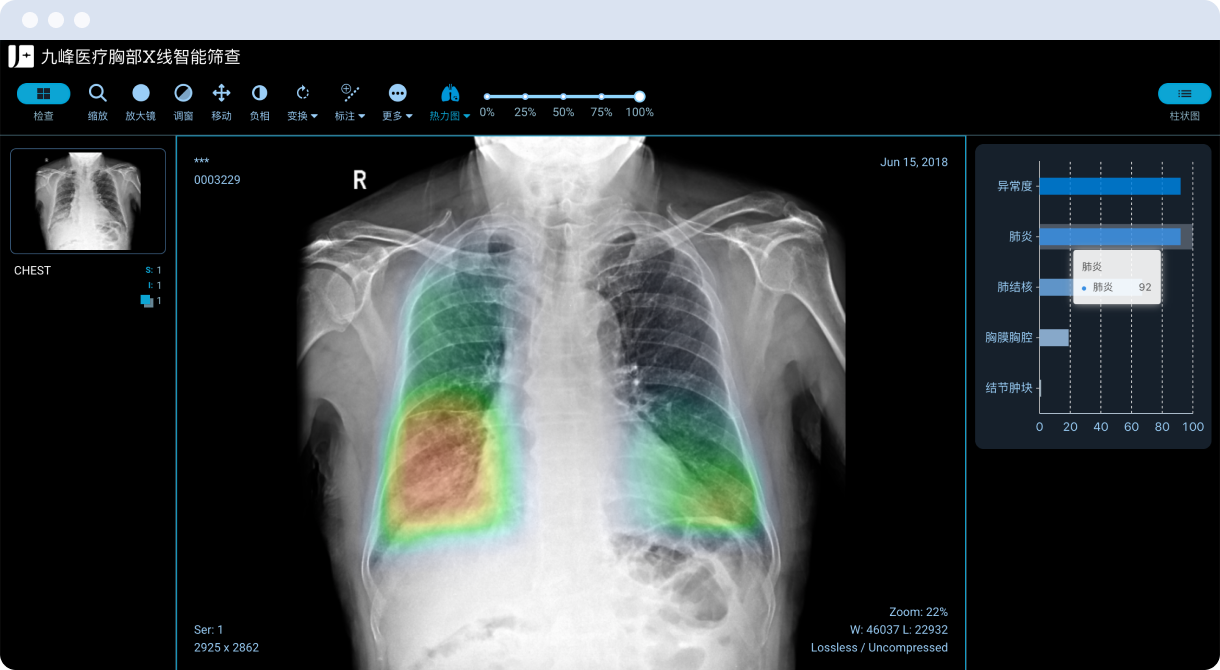1220x670 pixels.
Task: Set heatmap opacity slider to 50%
Action: click(x=563, y=97)
